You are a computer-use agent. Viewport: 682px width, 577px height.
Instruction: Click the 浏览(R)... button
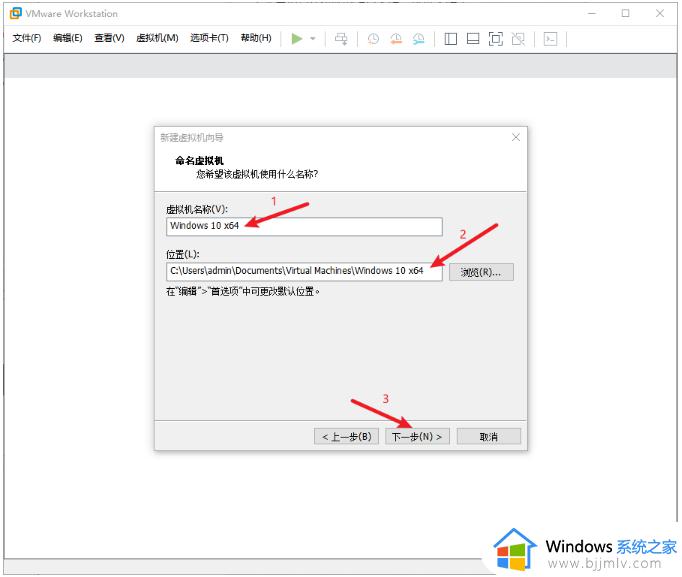[481, 272]
